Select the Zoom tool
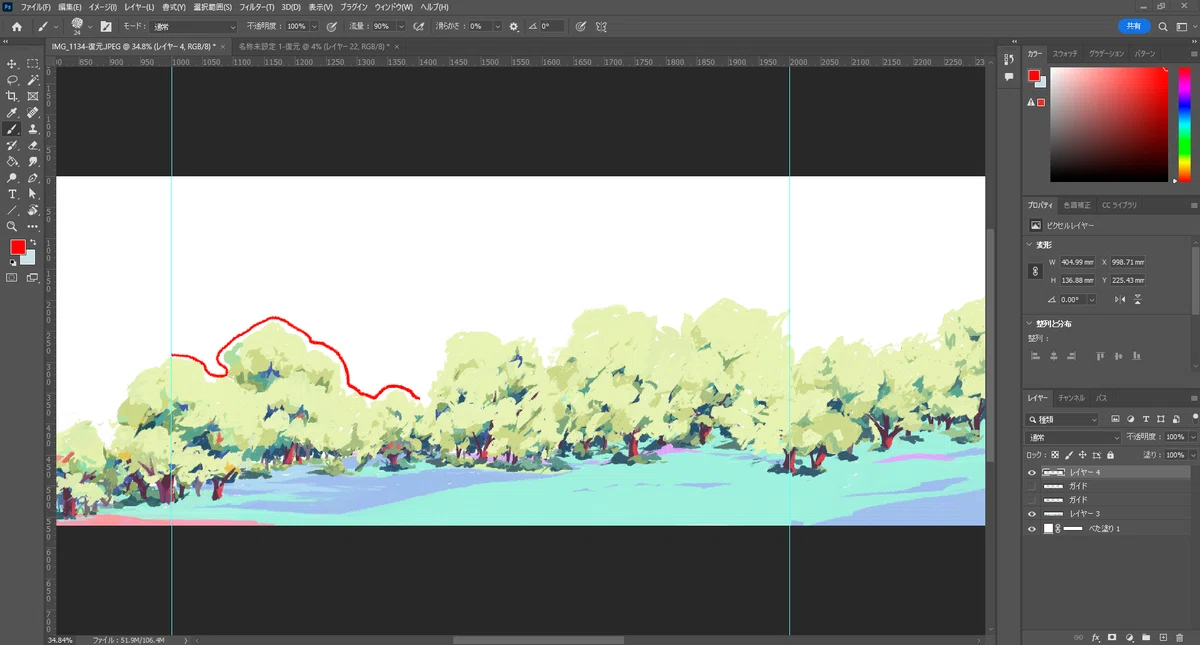Image resolution: width=1200 pixels, height=645 pixels. [x=13, y=226]
